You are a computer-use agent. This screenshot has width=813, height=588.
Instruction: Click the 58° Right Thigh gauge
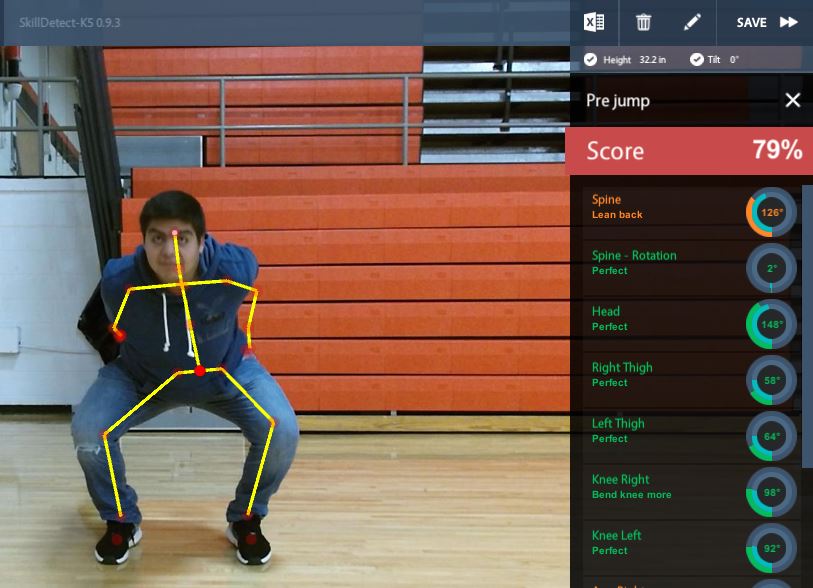771,380
